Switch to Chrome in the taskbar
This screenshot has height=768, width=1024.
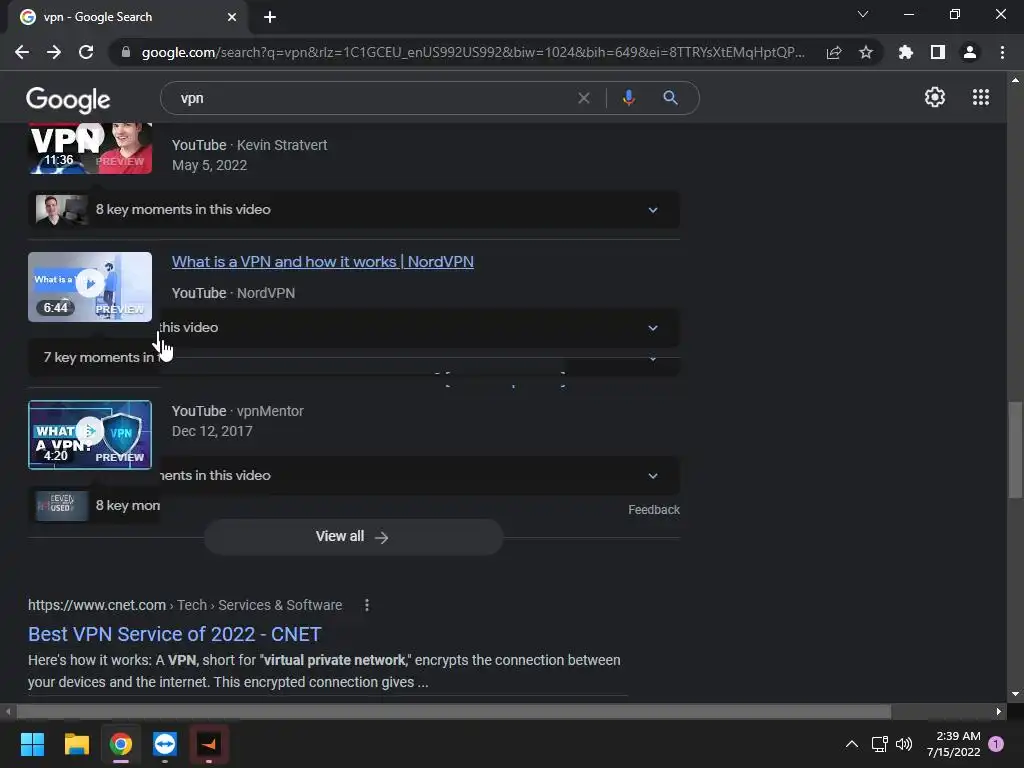coord(121,744)
